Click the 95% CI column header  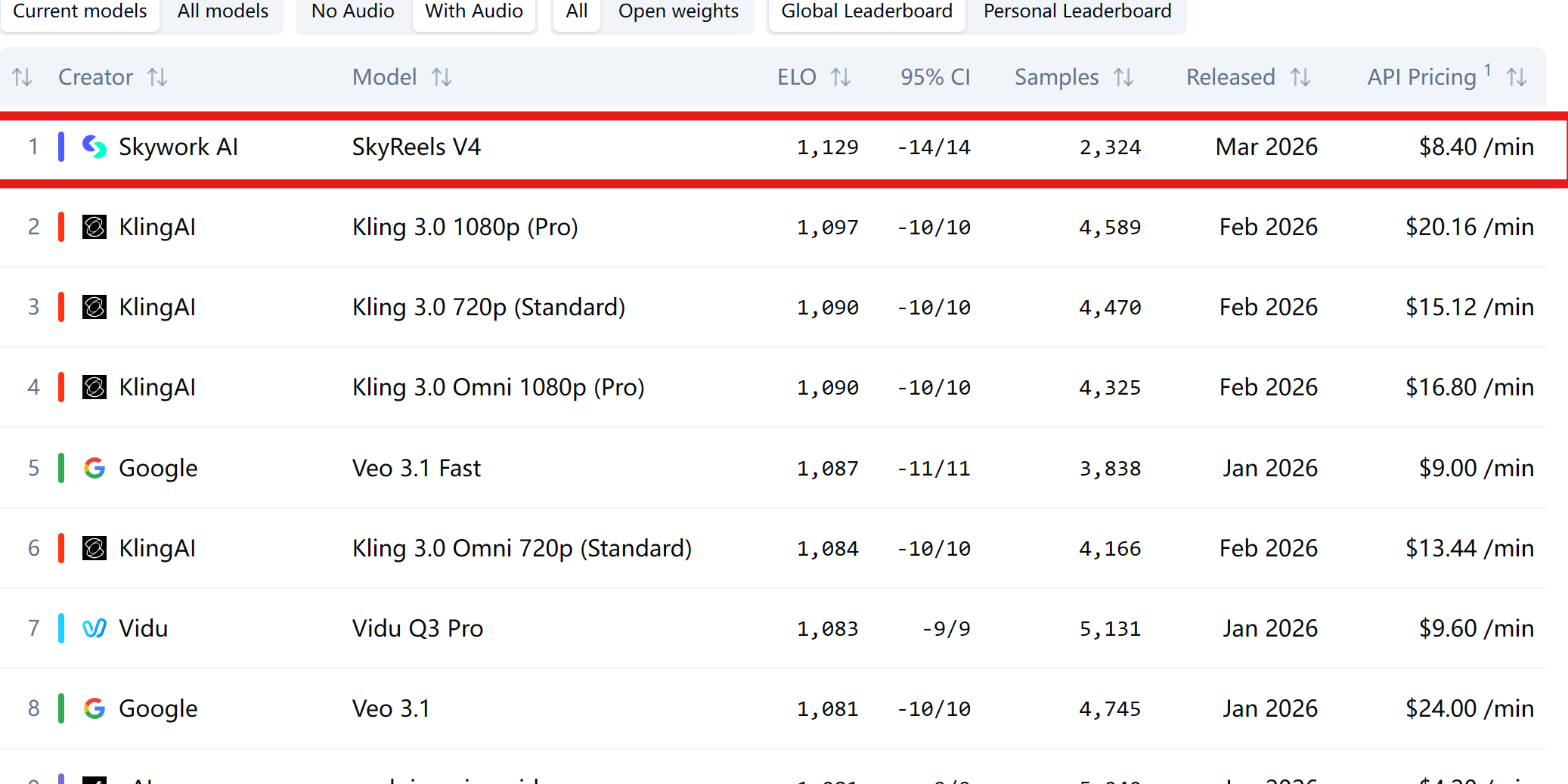[934, 77]
